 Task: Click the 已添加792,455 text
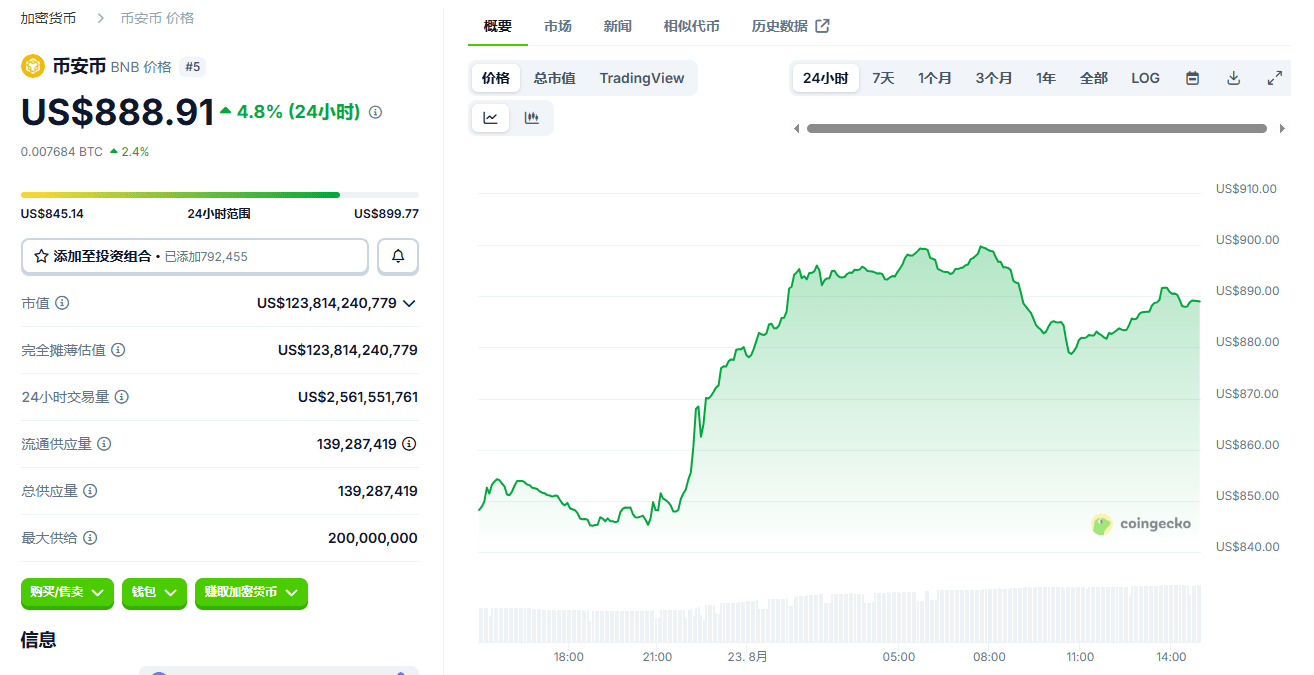coord(206,257)
